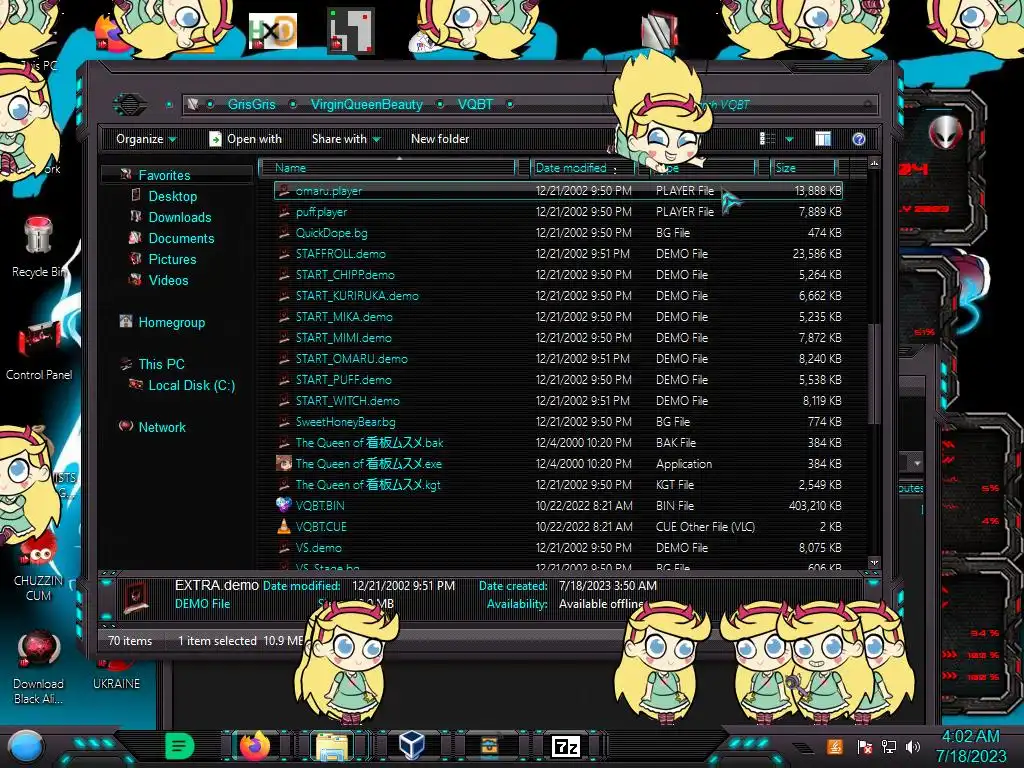Select the START_MIKA.demo file
Viewport: 1024px width, 768px height.
(558, 317)
